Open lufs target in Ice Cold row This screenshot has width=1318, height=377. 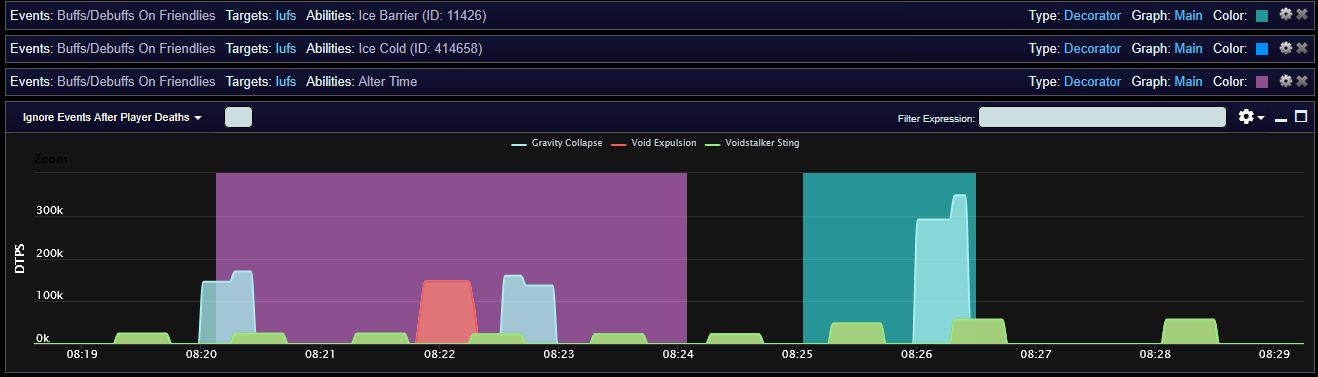click(286, 49)
